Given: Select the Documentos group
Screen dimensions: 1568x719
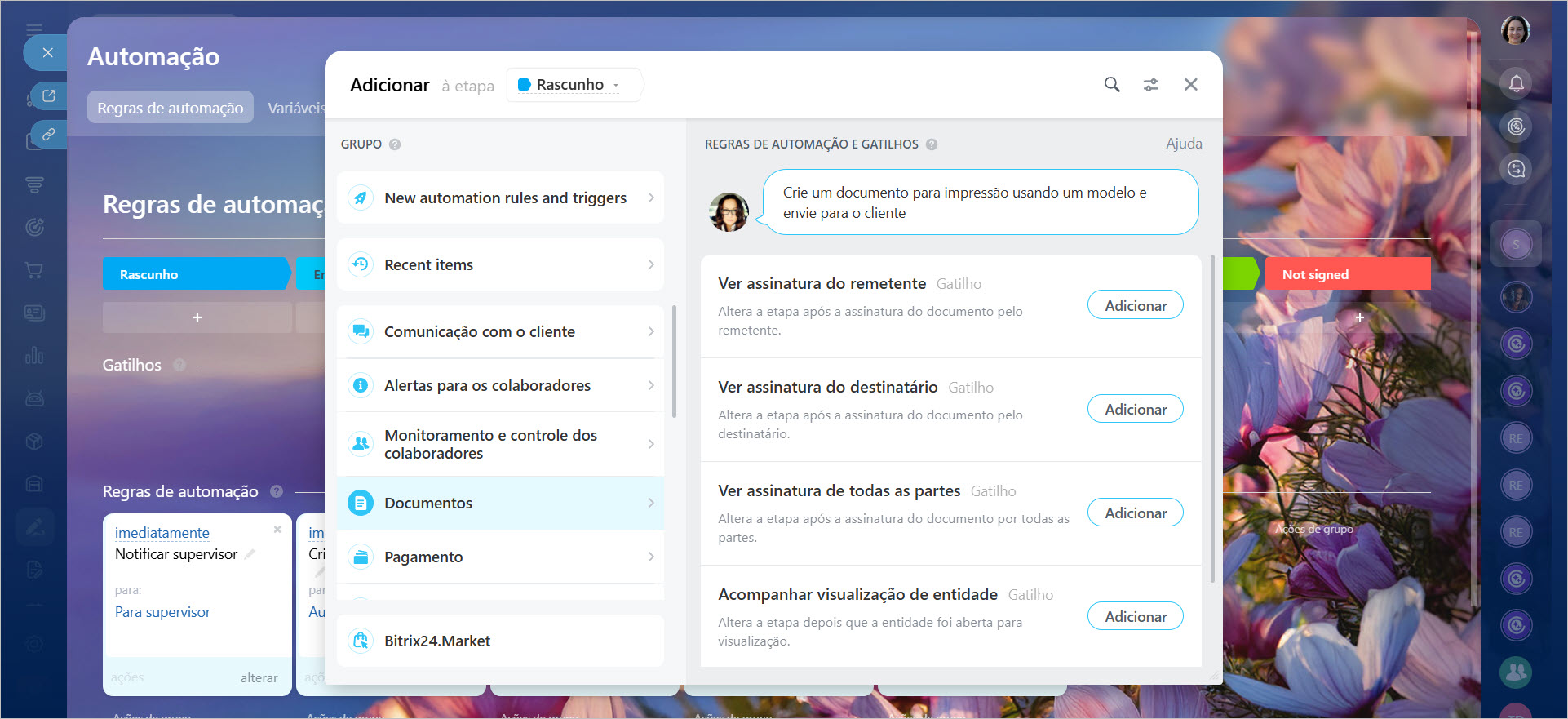Looking at the screenshot, I should 500,503.
